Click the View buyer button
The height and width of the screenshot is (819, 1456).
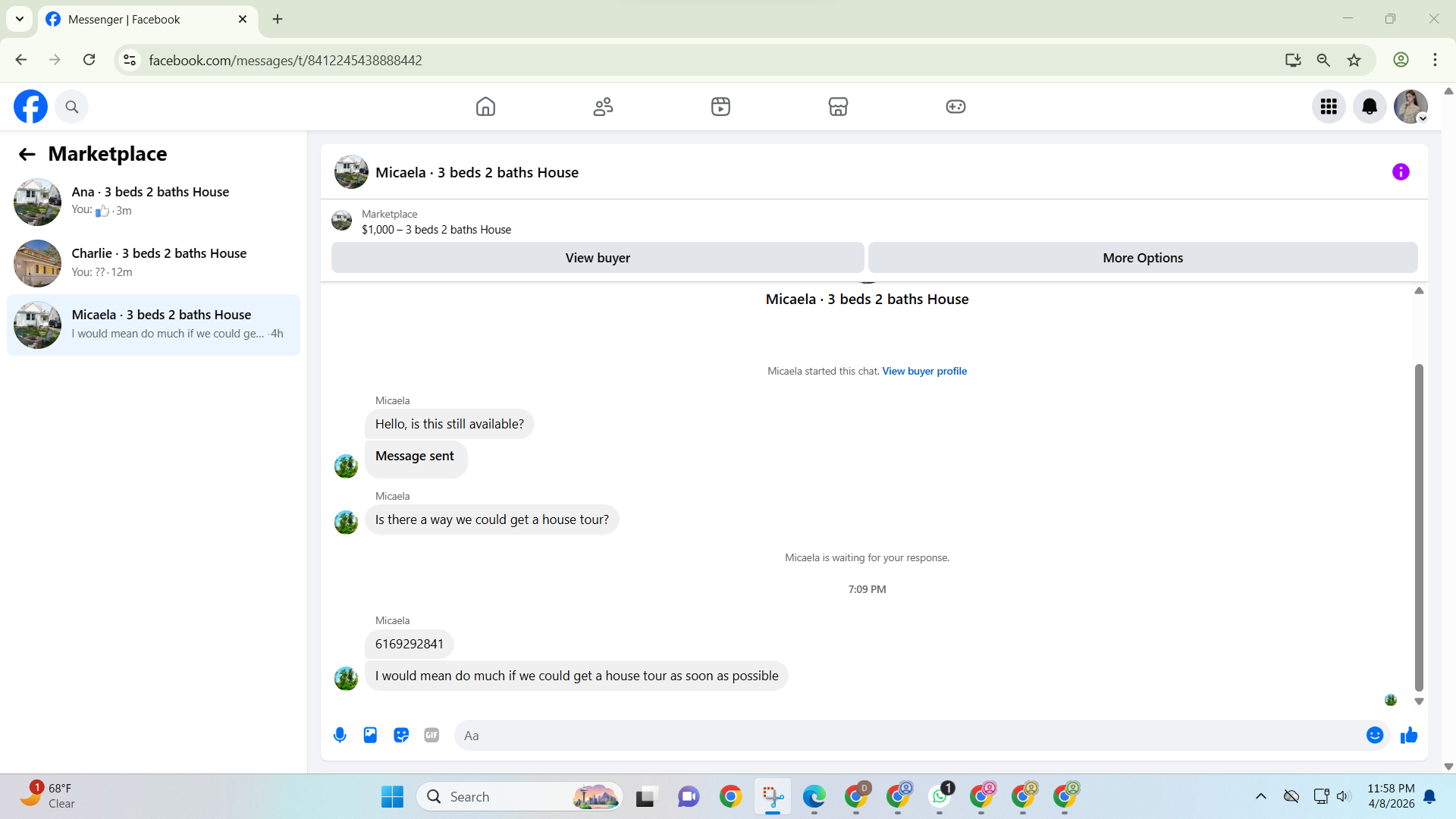coord(598,258)
